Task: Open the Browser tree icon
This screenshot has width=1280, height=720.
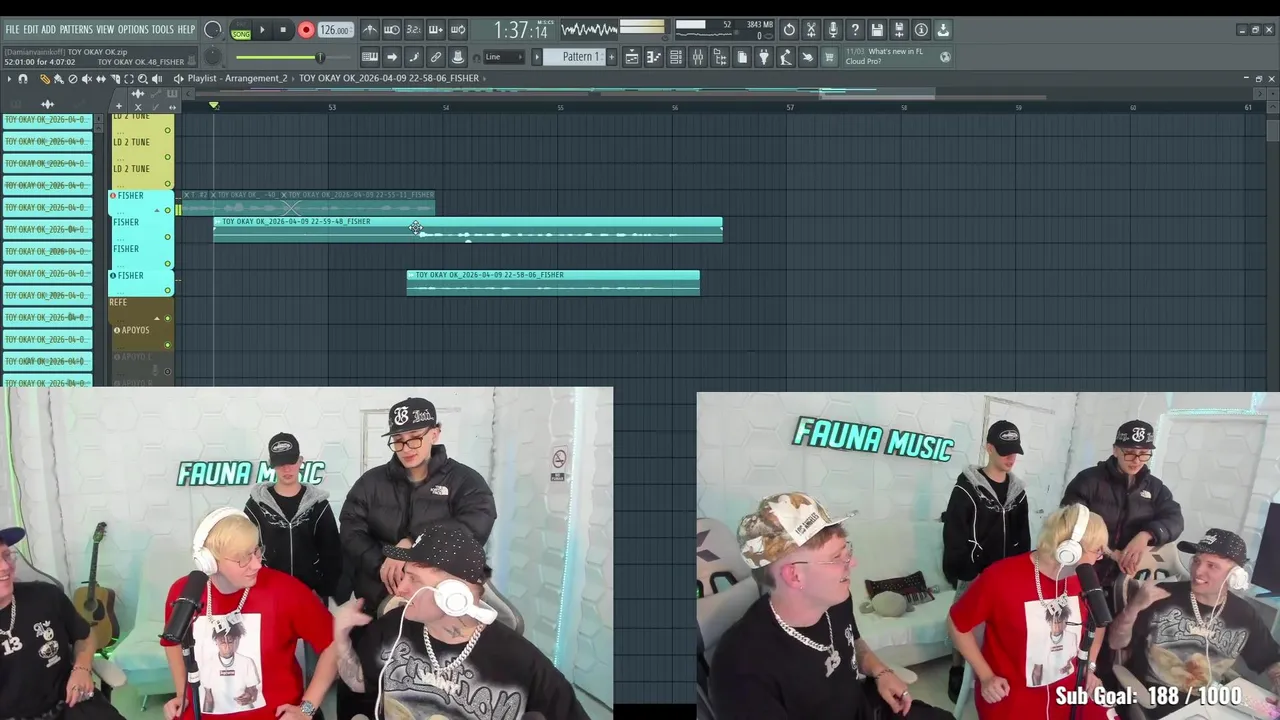Action: click(720, 57)
